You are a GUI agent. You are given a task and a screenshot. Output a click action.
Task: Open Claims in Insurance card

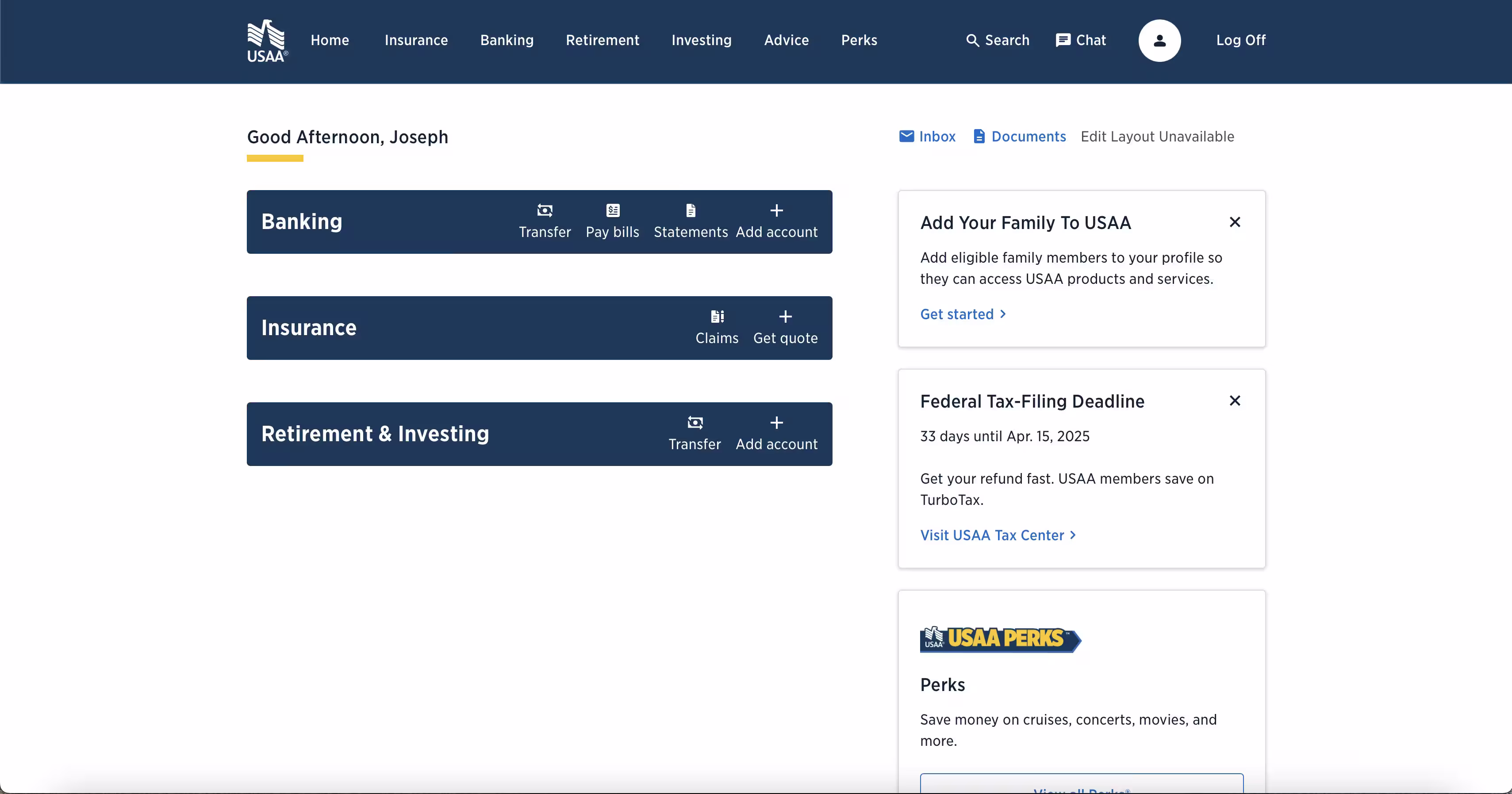(717, 328)
